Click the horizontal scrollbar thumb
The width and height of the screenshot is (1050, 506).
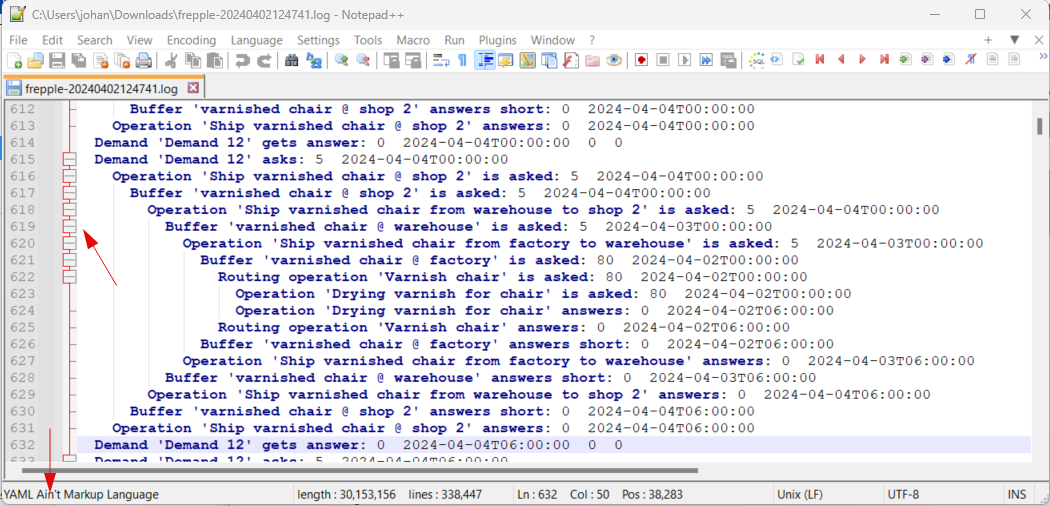click(360, 469)
